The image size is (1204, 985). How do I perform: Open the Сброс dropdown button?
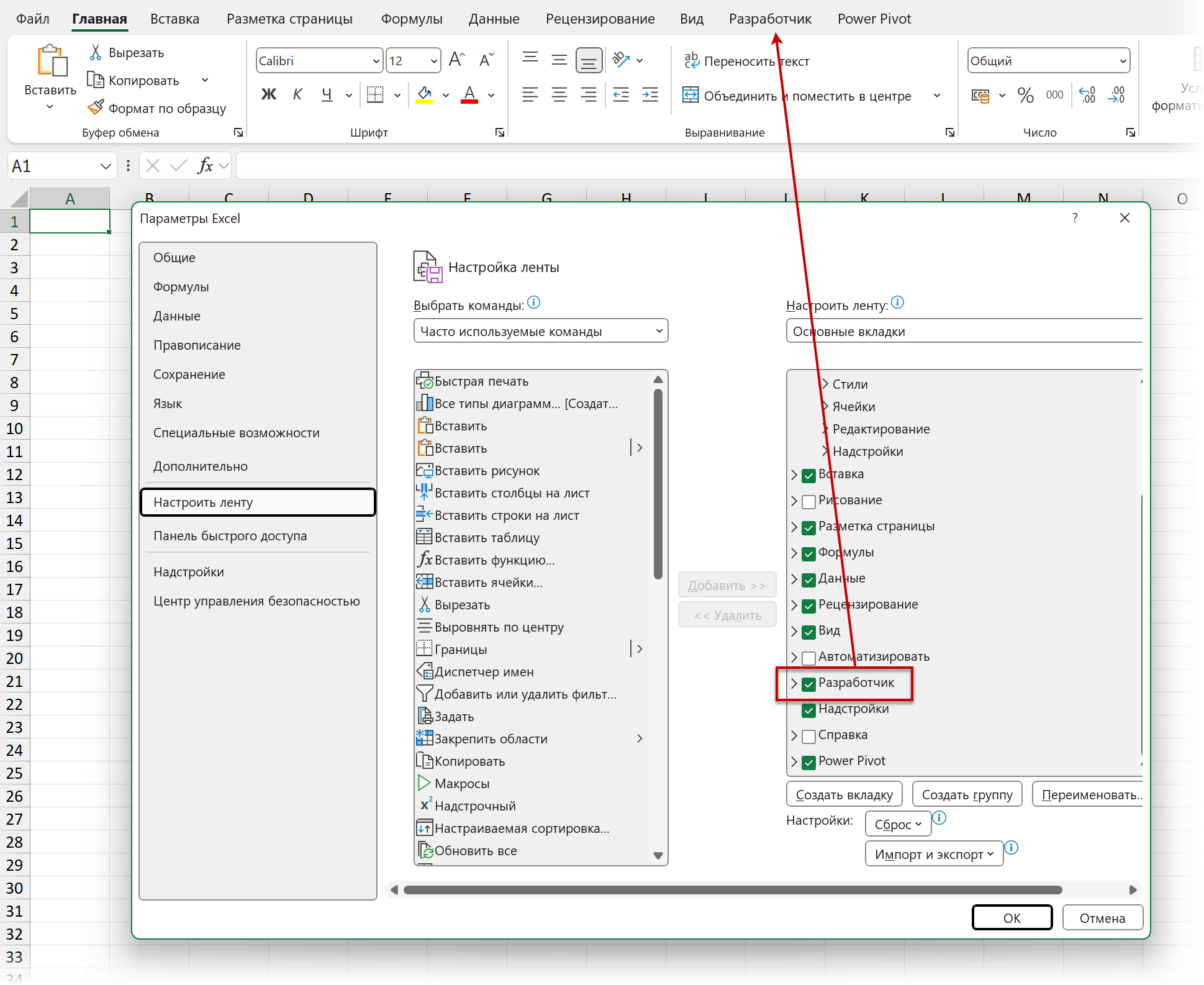[x=897, y=825]
